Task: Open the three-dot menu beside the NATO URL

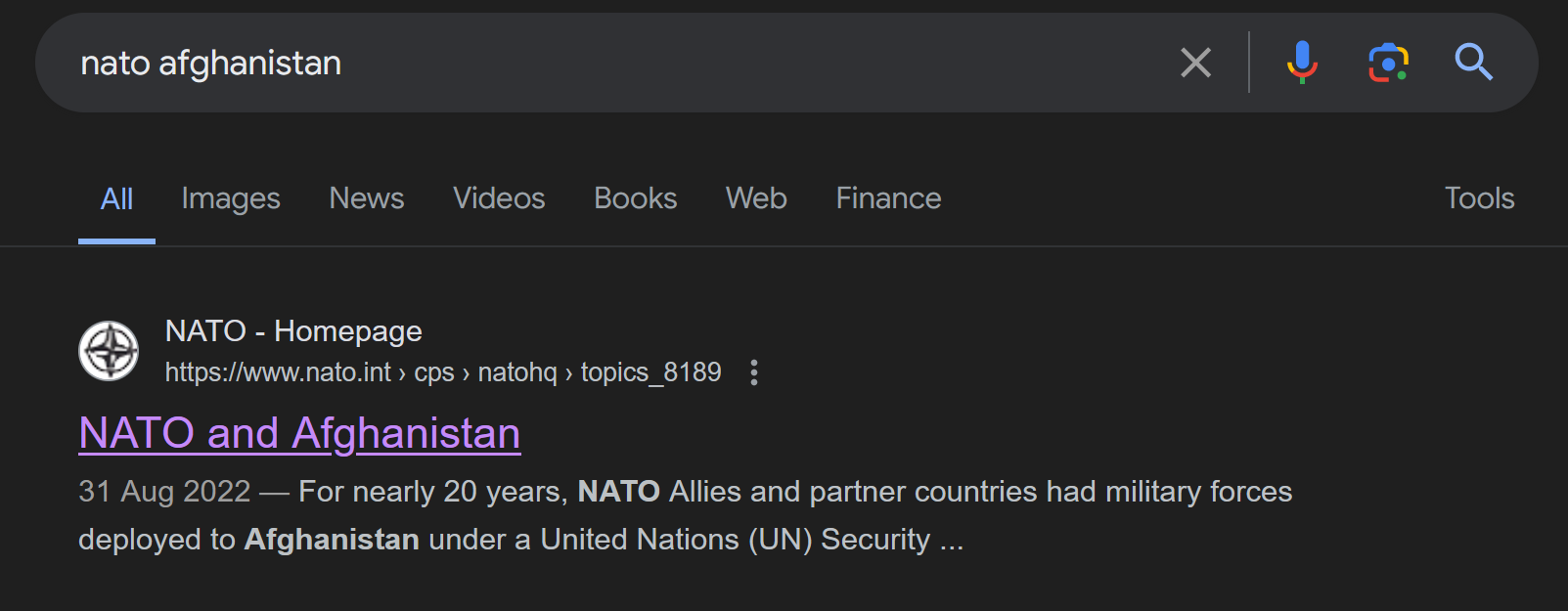Action: [753, 372]
